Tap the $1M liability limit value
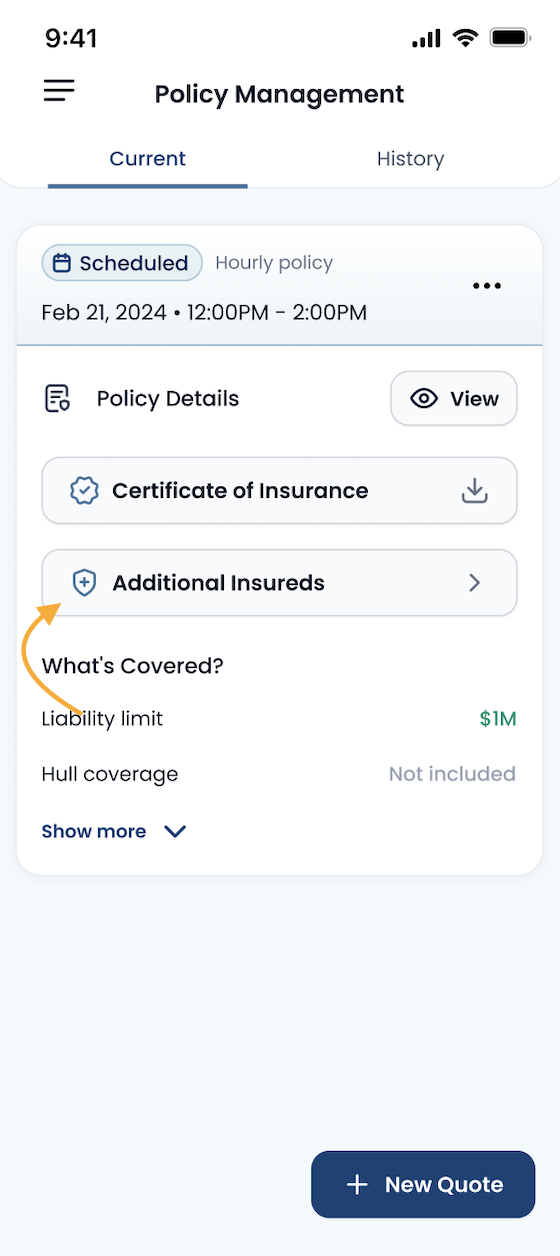Viewport: 560px width, 1256px height. click(x=498, y=719)
